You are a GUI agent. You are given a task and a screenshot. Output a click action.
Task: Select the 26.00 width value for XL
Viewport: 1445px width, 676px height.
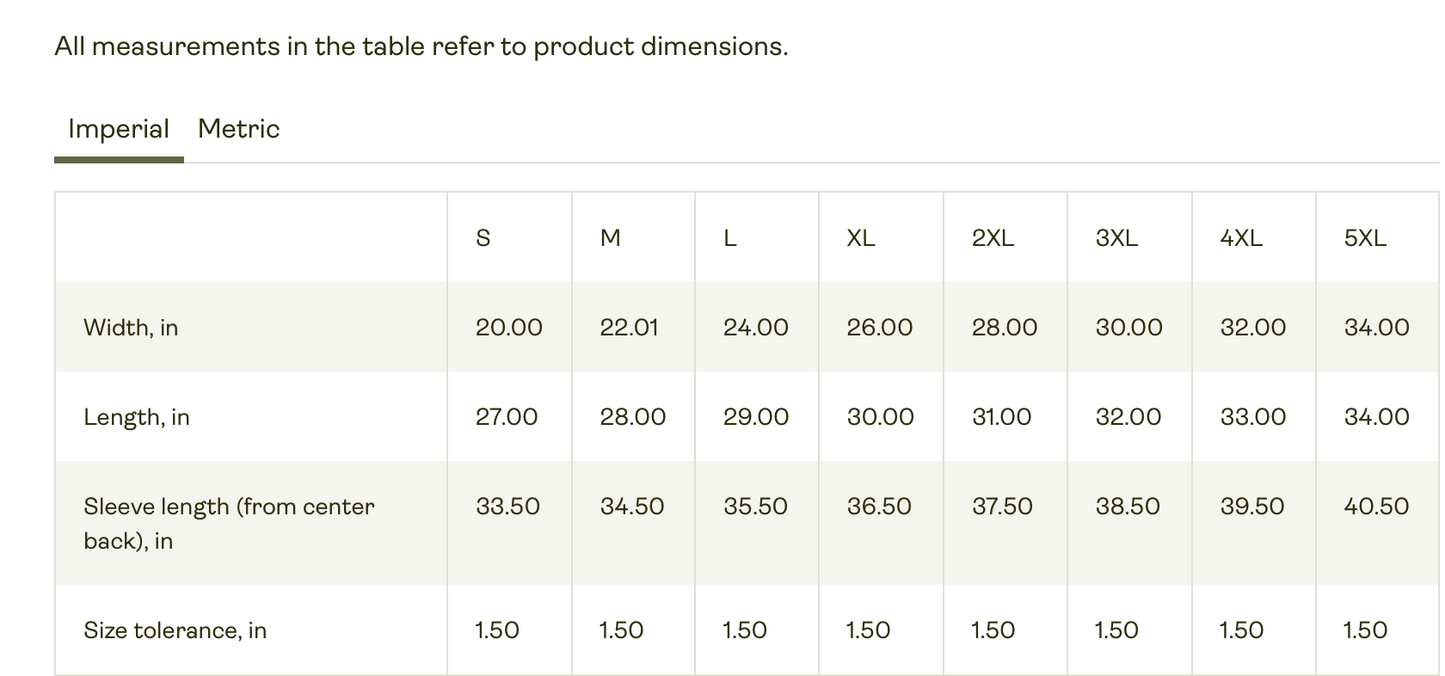tap(880, 328)
